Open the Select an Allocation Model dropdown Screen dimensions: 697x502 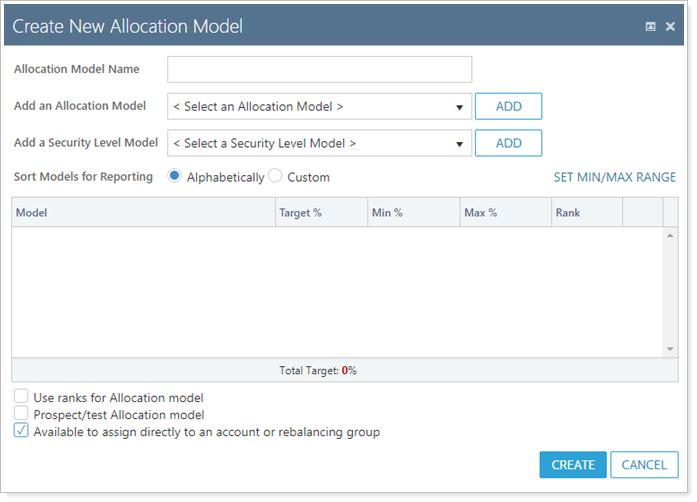tap(319, 107)
